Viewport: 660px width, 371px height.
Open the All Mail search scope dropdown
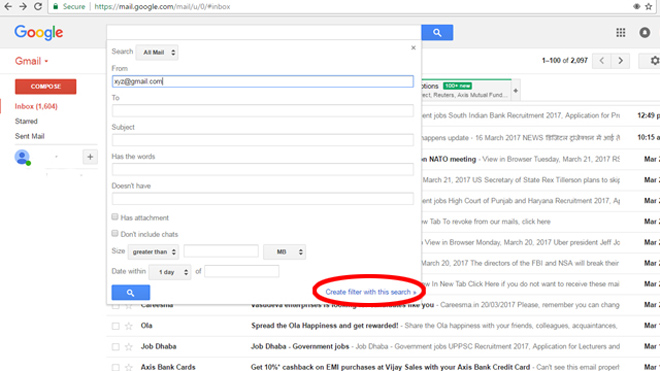157,52
